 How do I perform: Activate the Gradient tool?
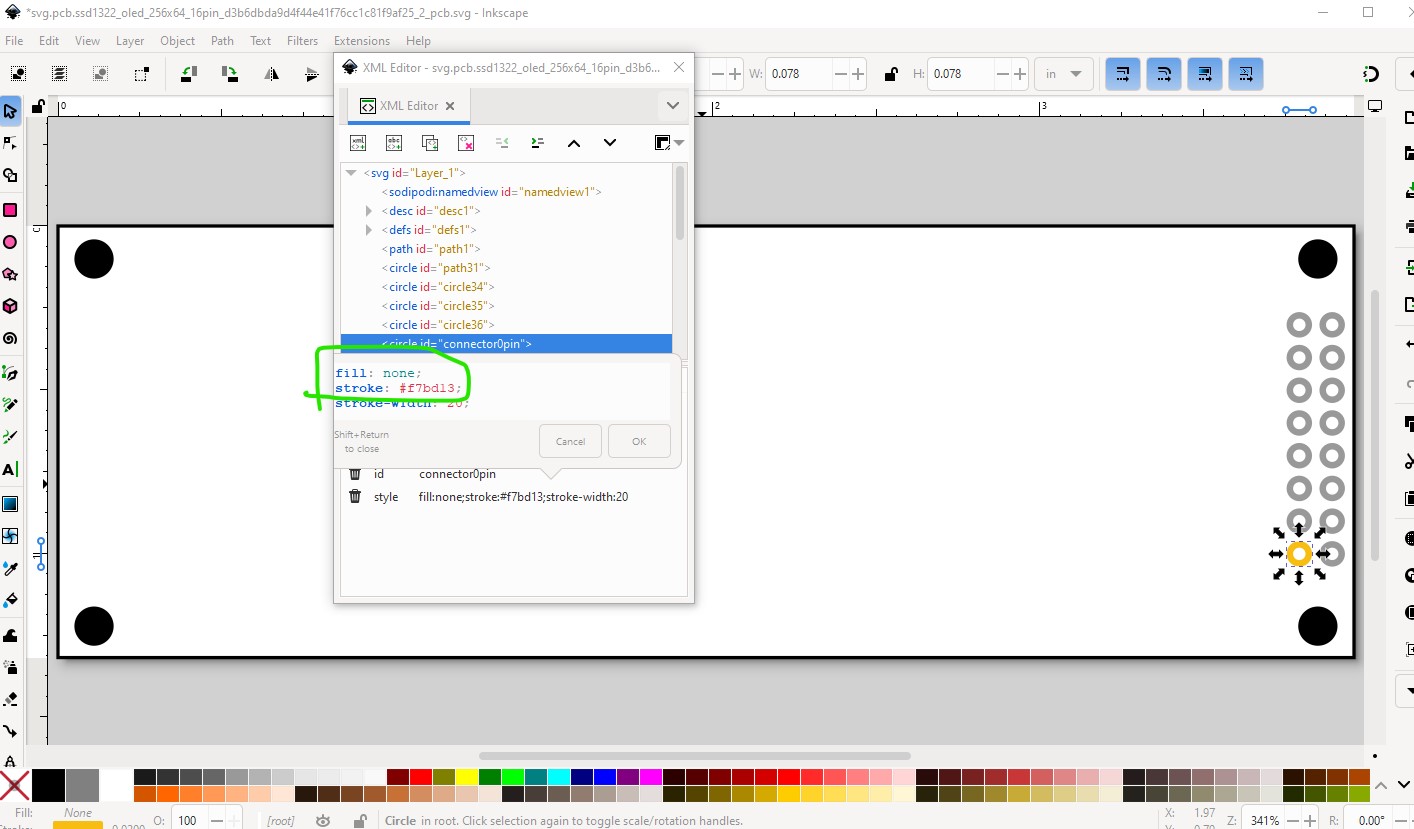pos(10,503)
